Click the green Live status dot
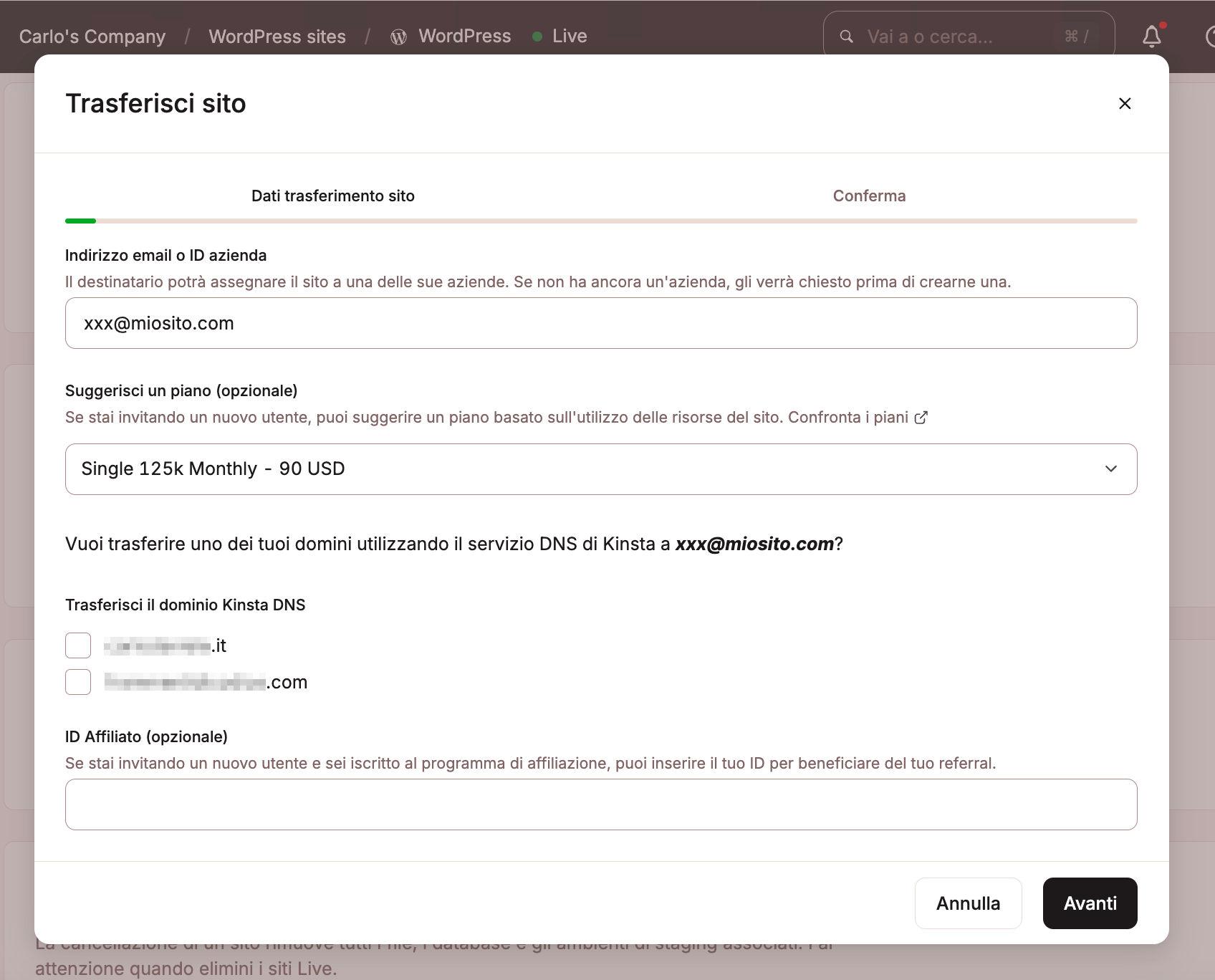1215x980 pixels. point(537,37)
